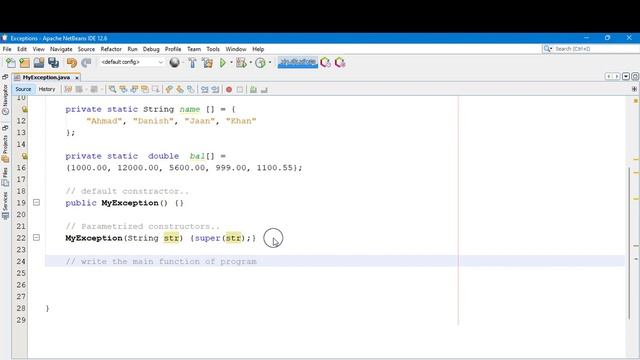This screenshot has width=640, height=360.
Task: Open the default config dropdown
Action: [x=131, y=62]
